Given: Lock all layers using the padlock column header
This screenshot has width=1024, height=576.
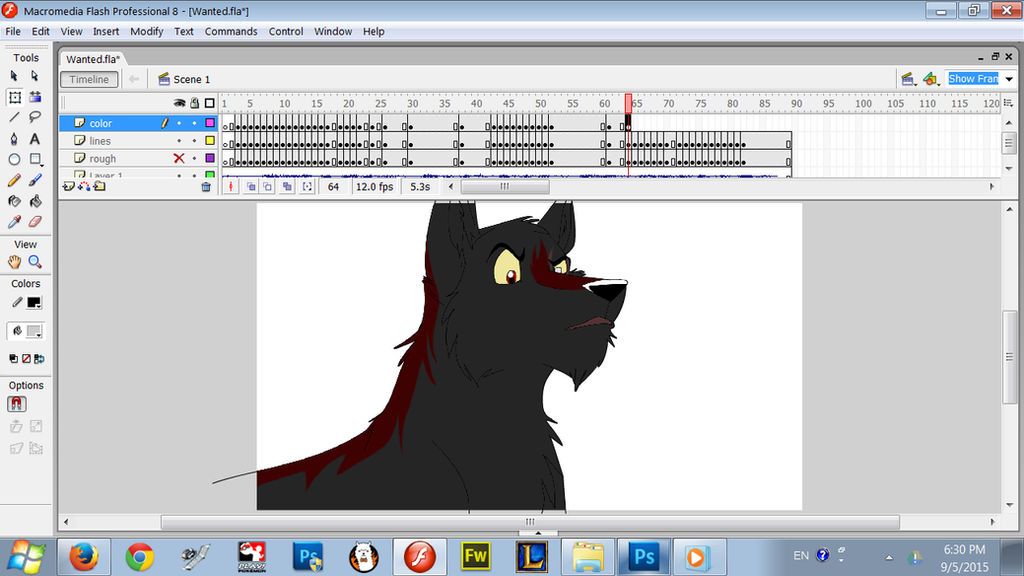Looking at the screenshot, I should pyautogui.click(x=194, y=103).
